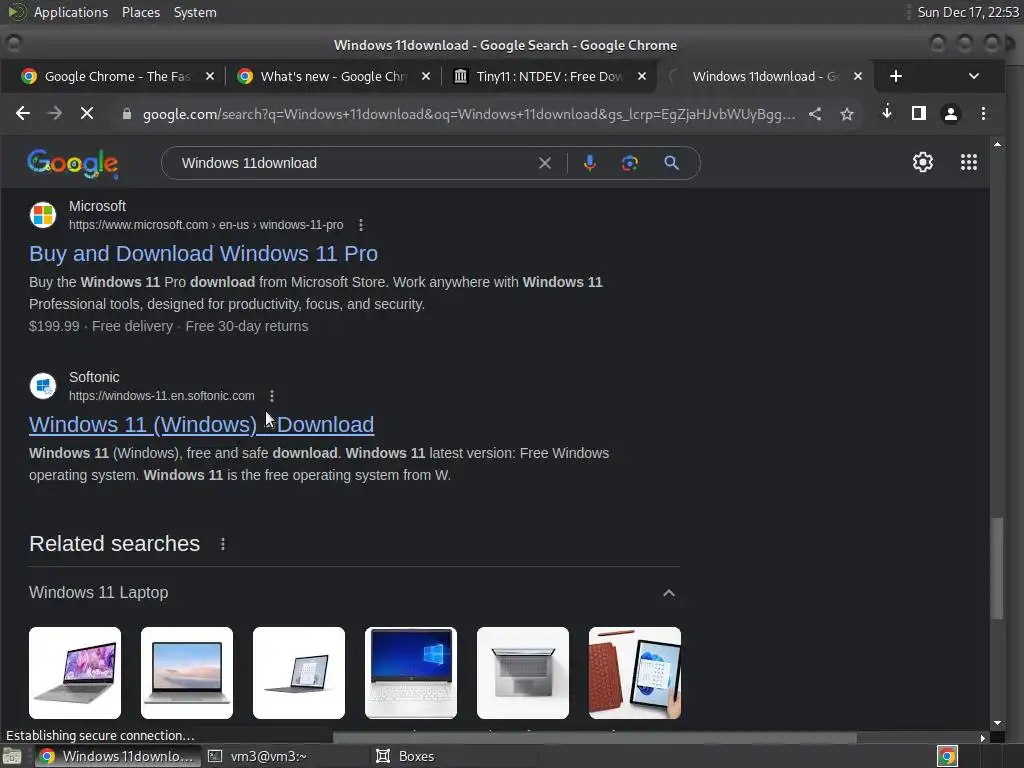Submit search with magnifier icon
This screenshot has width=1024, height=768.
(x=671, y=163)
